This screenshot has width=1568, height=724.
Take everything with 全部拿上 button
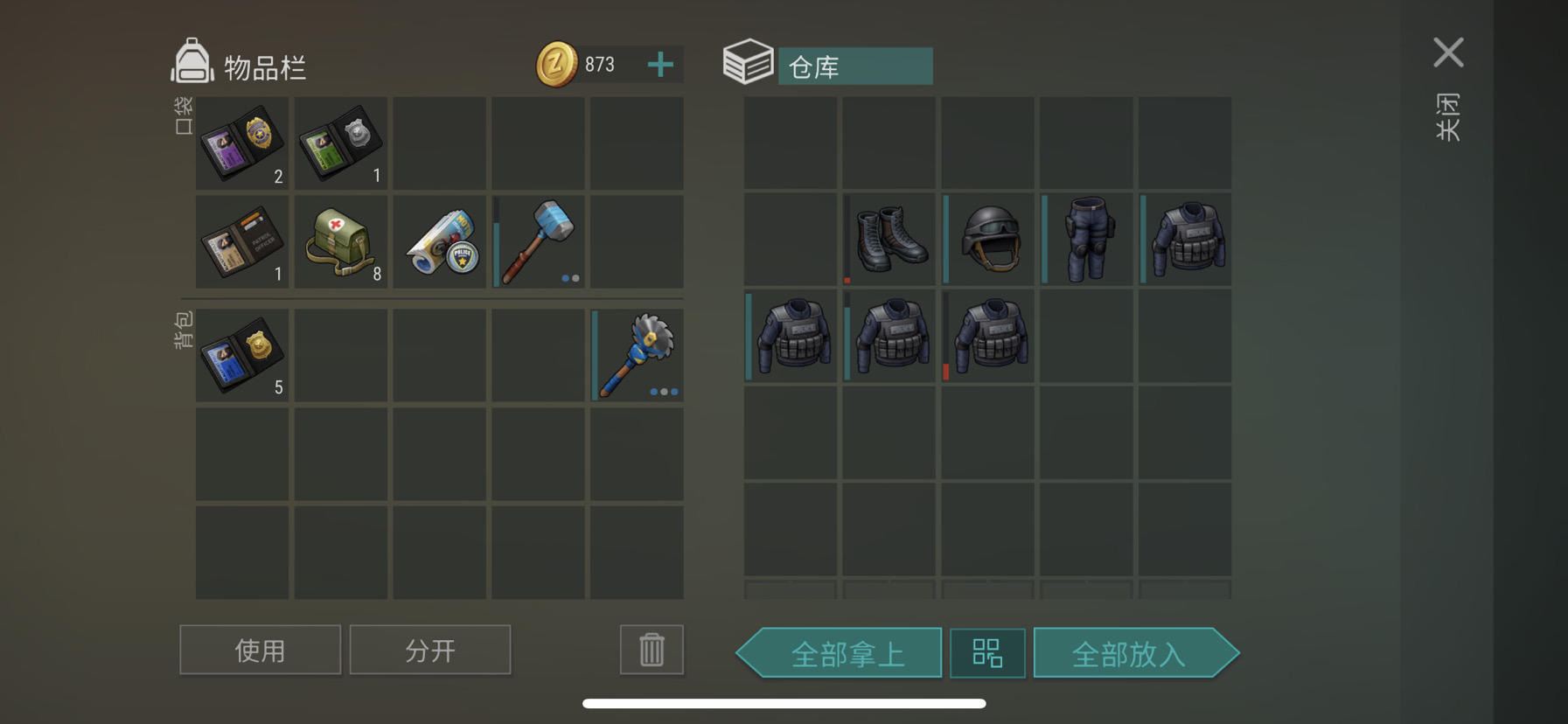(x=839, y=652)
